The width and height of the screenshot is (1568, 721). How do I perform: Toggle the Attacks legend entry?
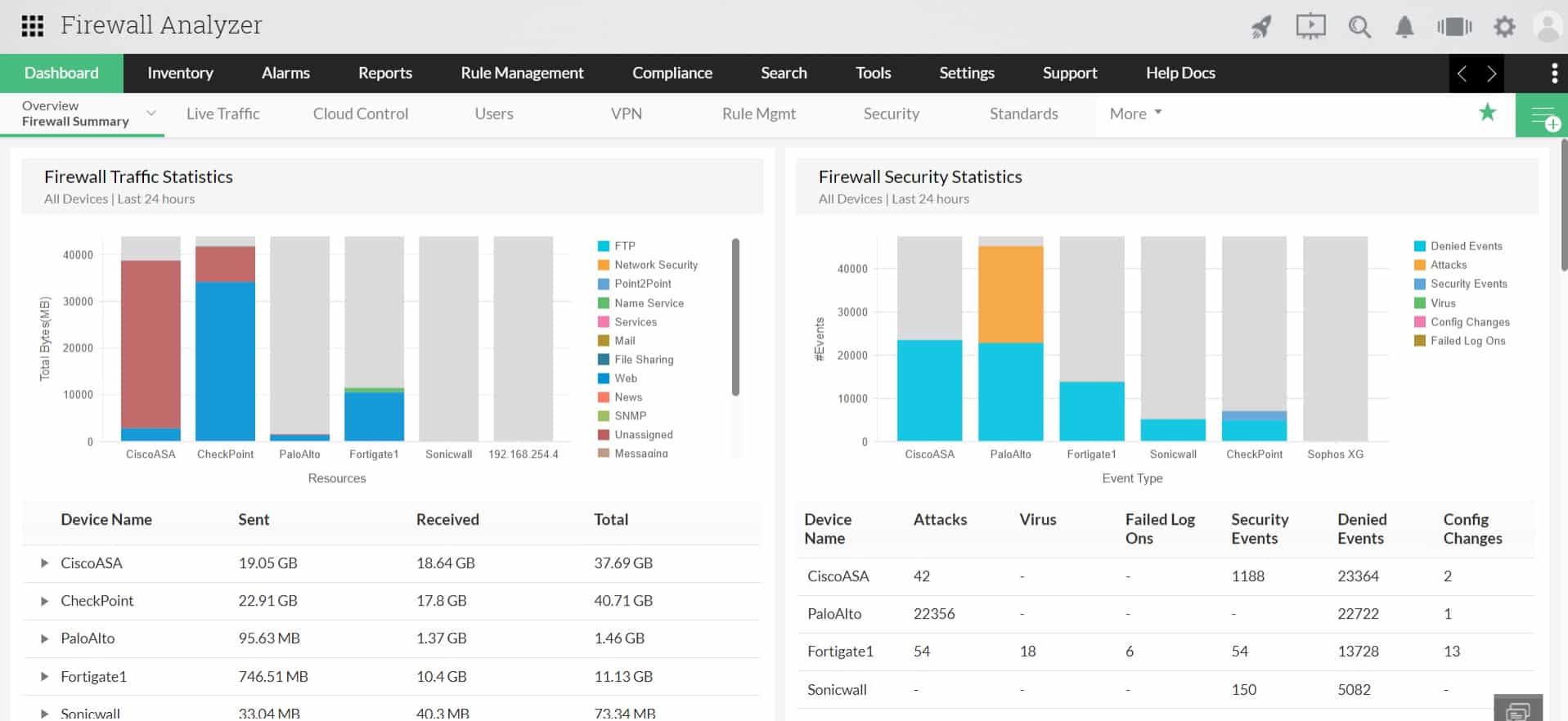pos(1440,265)
